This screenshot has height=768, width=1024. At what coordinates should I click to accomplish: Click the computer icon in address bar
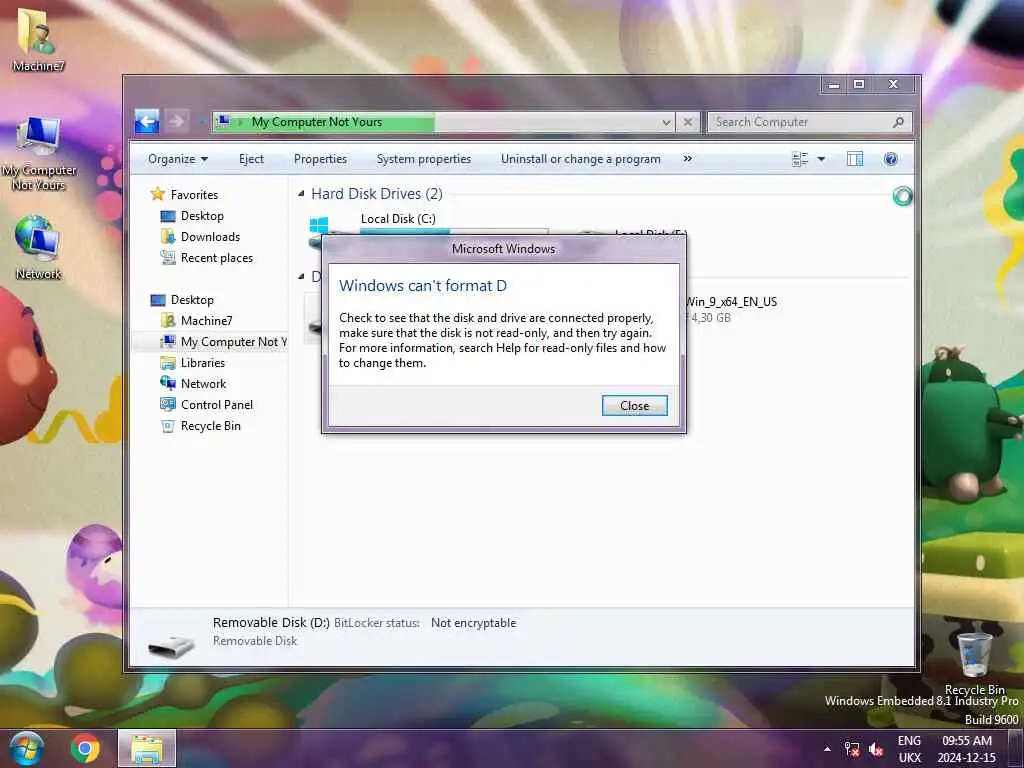click(x=223, y=122)
